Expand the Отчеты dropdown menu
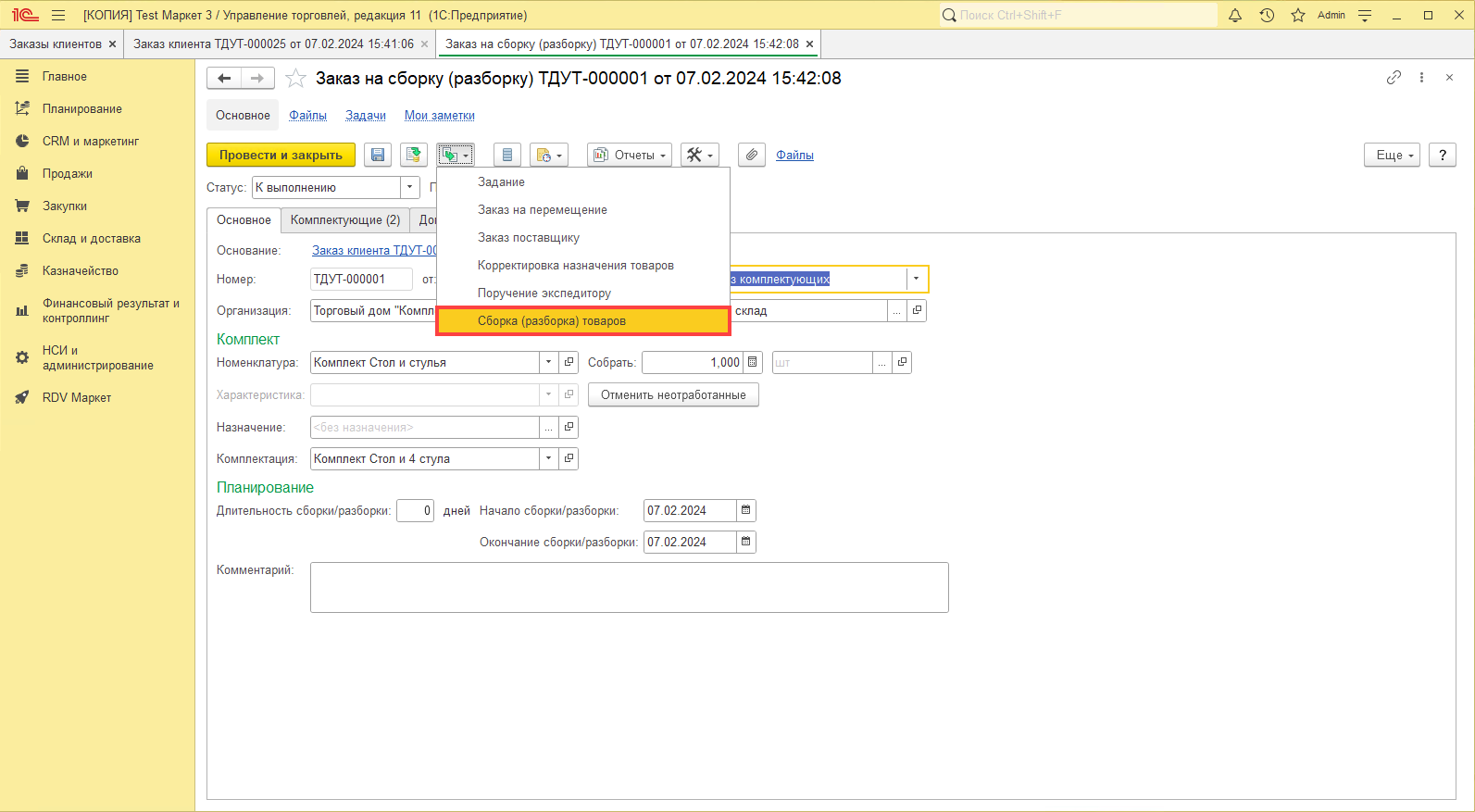Image resolution: width=1475 pixels, height=812 pixels. (630, 156)
